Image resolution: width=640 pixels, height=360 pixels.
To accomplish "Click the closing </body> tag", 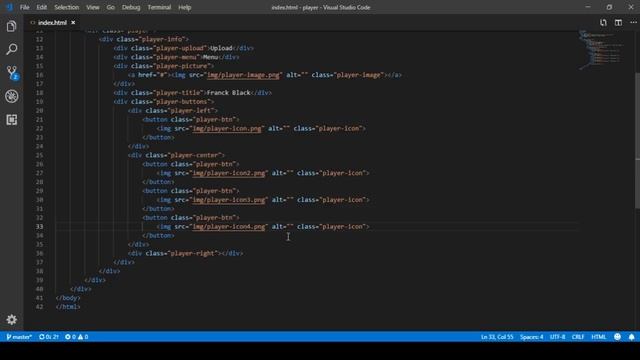I will tap(68, 298).
